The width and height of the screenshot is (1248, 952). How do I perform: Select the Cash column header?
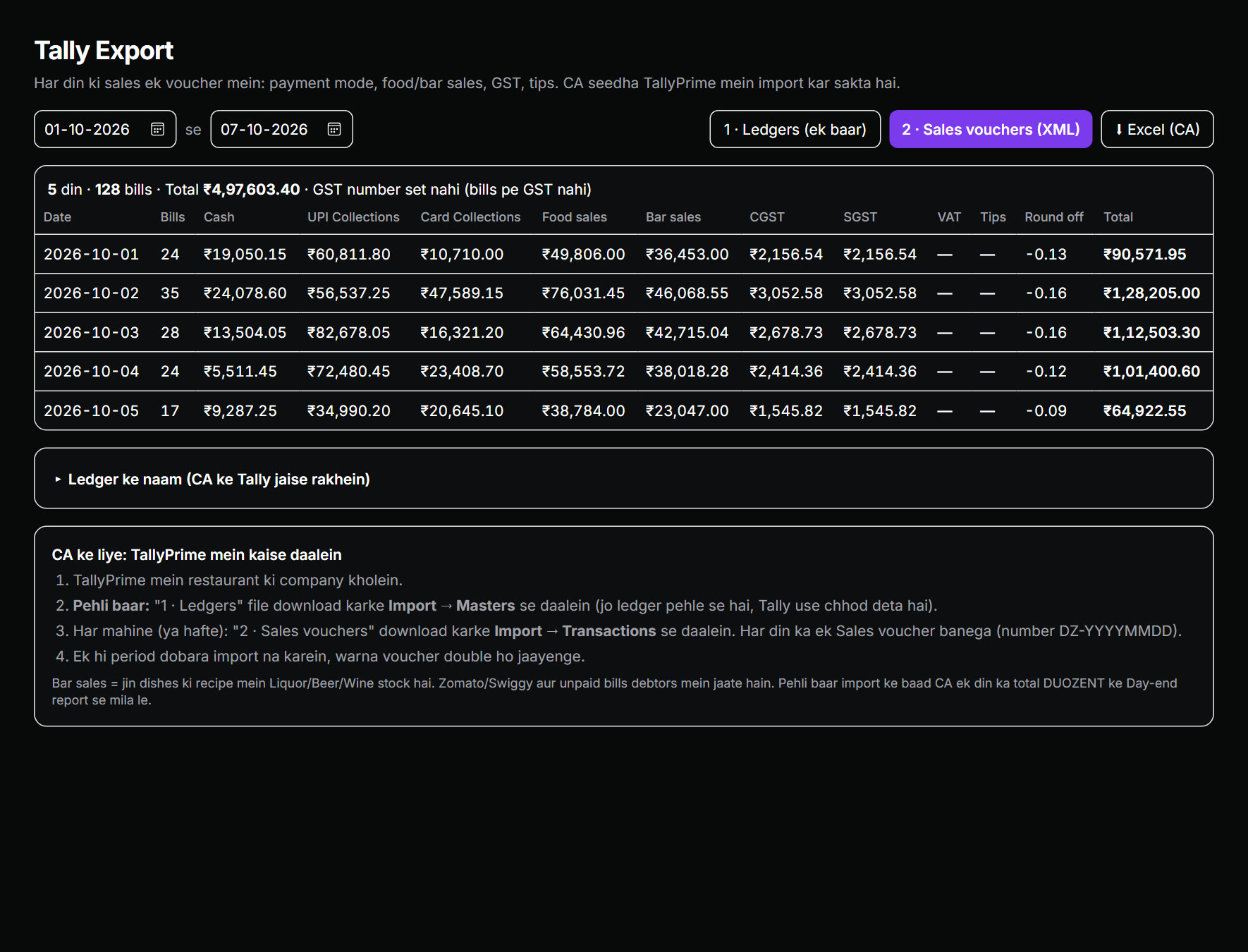tap(219, 217)
